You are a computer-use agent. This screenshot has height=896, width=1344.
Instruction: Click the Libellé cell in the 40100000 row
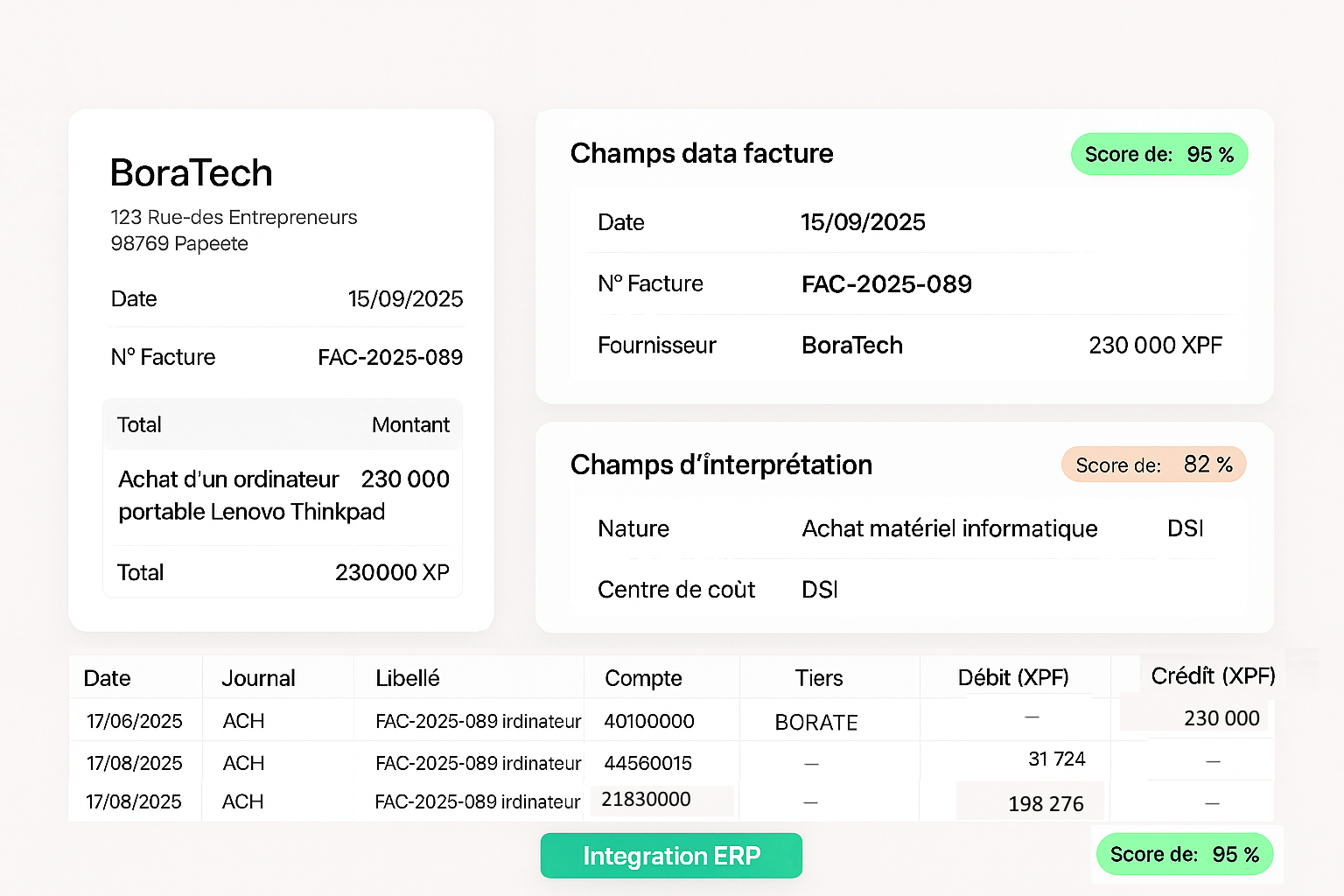(479, 721)
